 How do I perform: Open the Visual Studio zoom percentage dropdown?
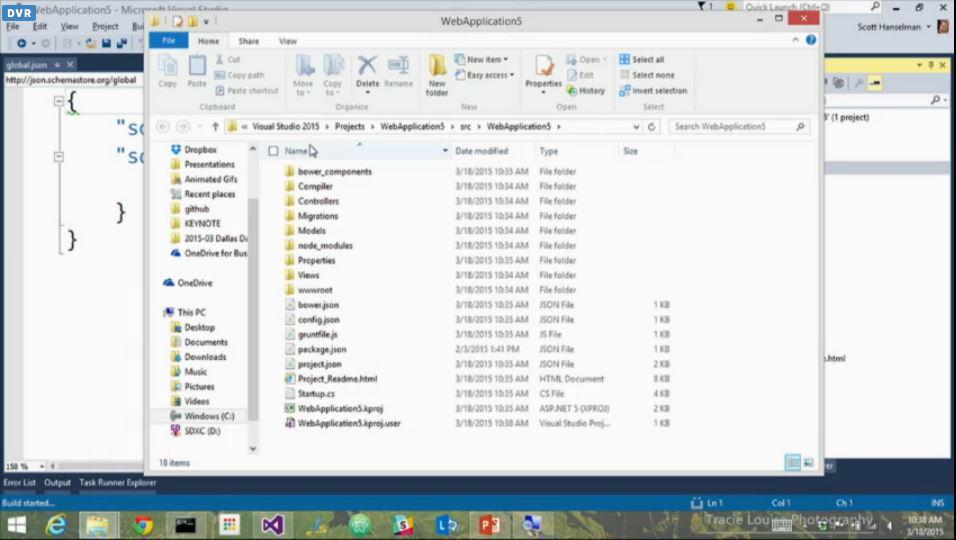coord(42,466)
